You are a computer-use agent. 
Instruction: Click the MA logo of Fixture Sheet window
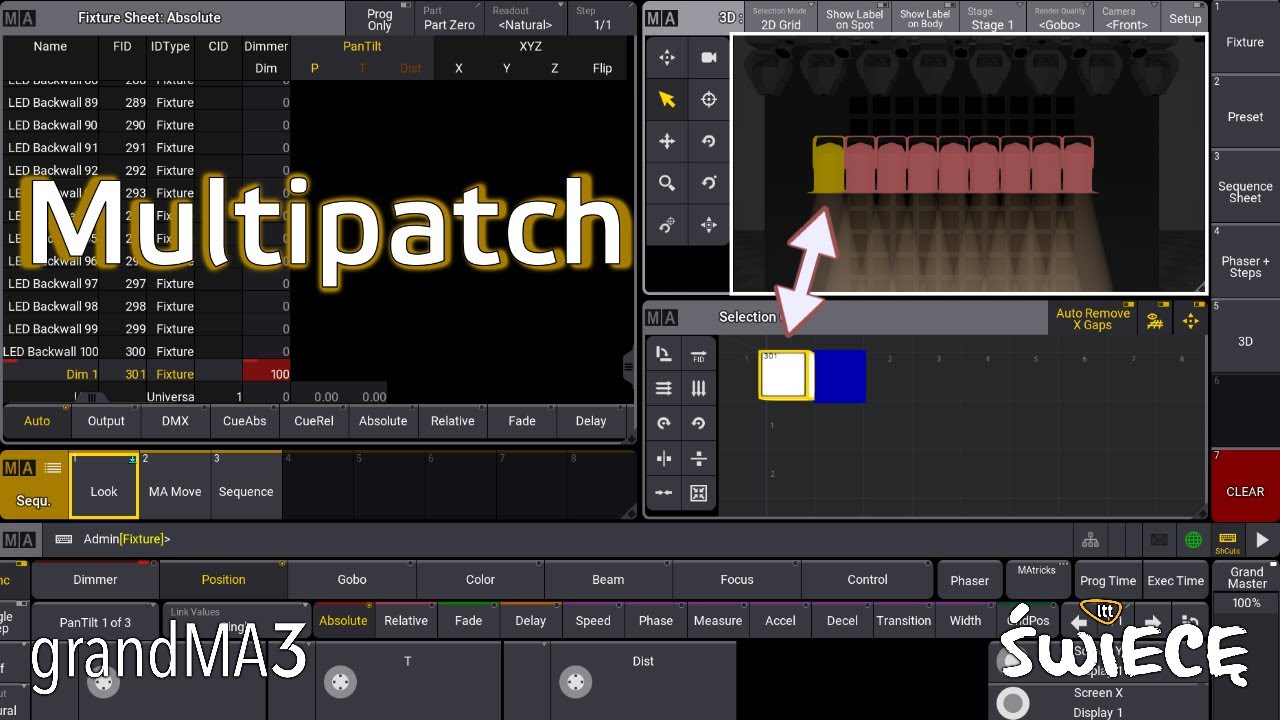pyautogui.click(x=20, y=17)
